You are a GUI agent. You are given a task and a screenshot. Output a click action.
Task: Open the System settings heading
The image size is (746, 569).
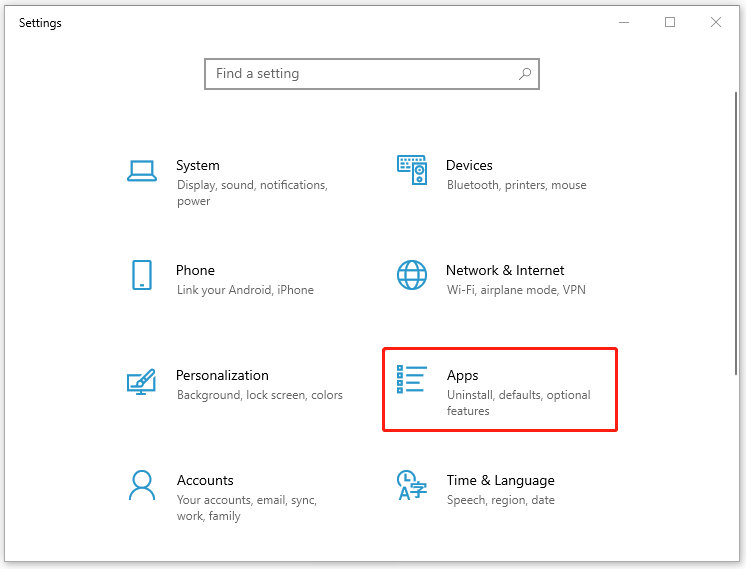tap(198, 166)
